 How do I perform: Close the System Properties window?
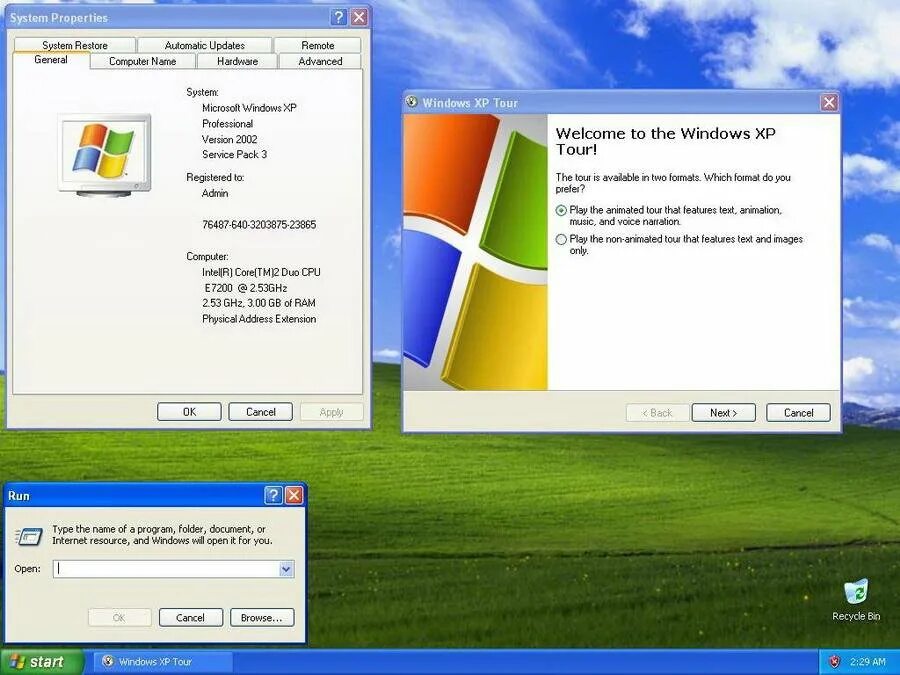tap(359, 17)
